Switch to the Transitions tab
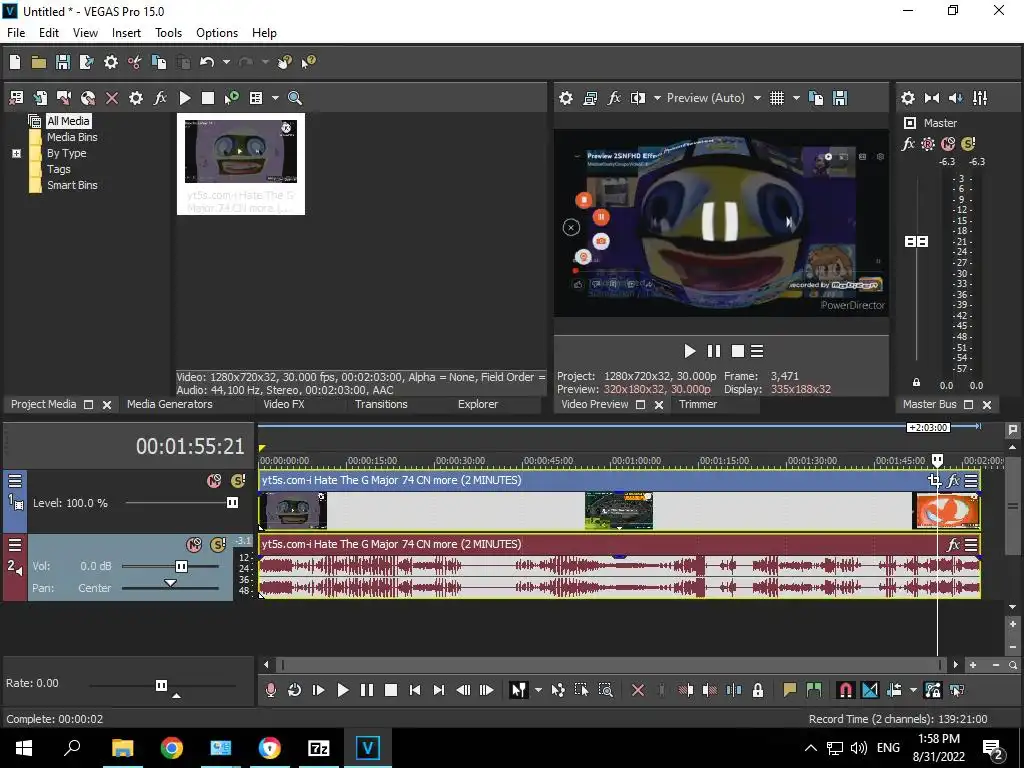Screen dimensions: 1024x768 [x=381, y=404]
